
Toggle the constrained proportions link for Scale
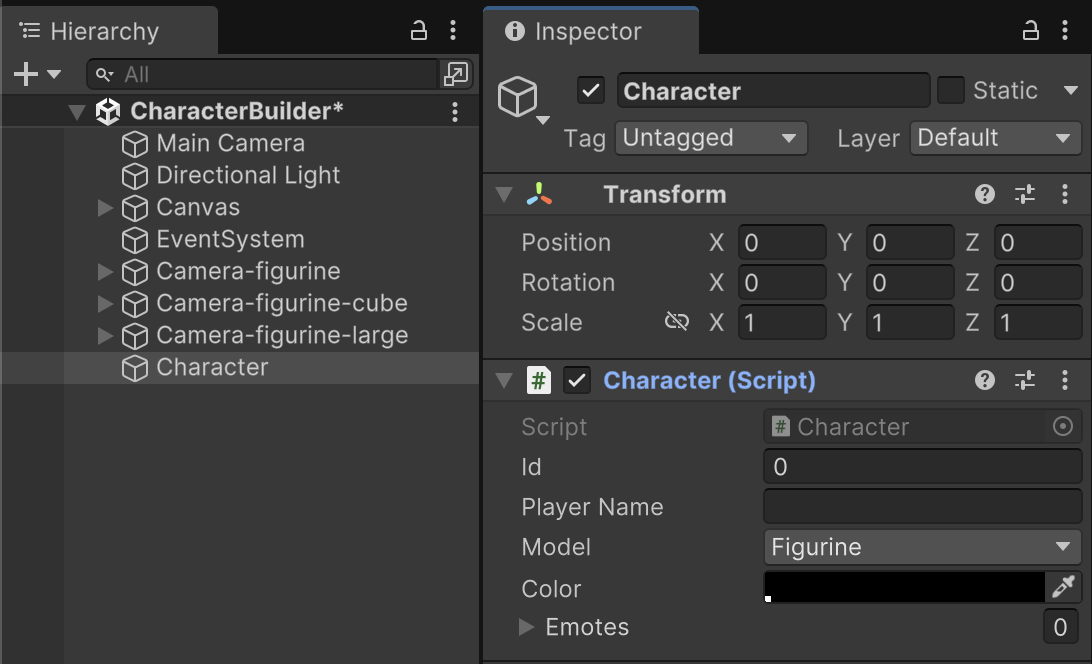(677, 322)
